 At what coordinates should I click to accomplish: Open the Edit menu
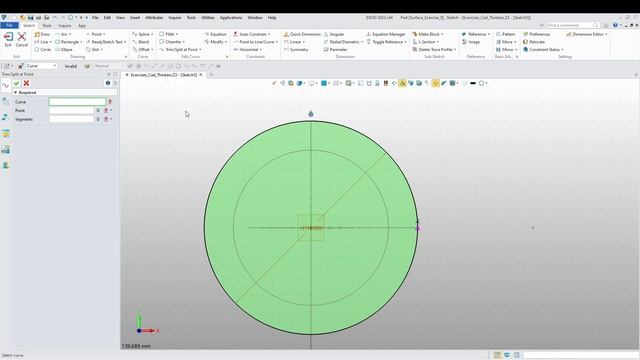point(107,18)
